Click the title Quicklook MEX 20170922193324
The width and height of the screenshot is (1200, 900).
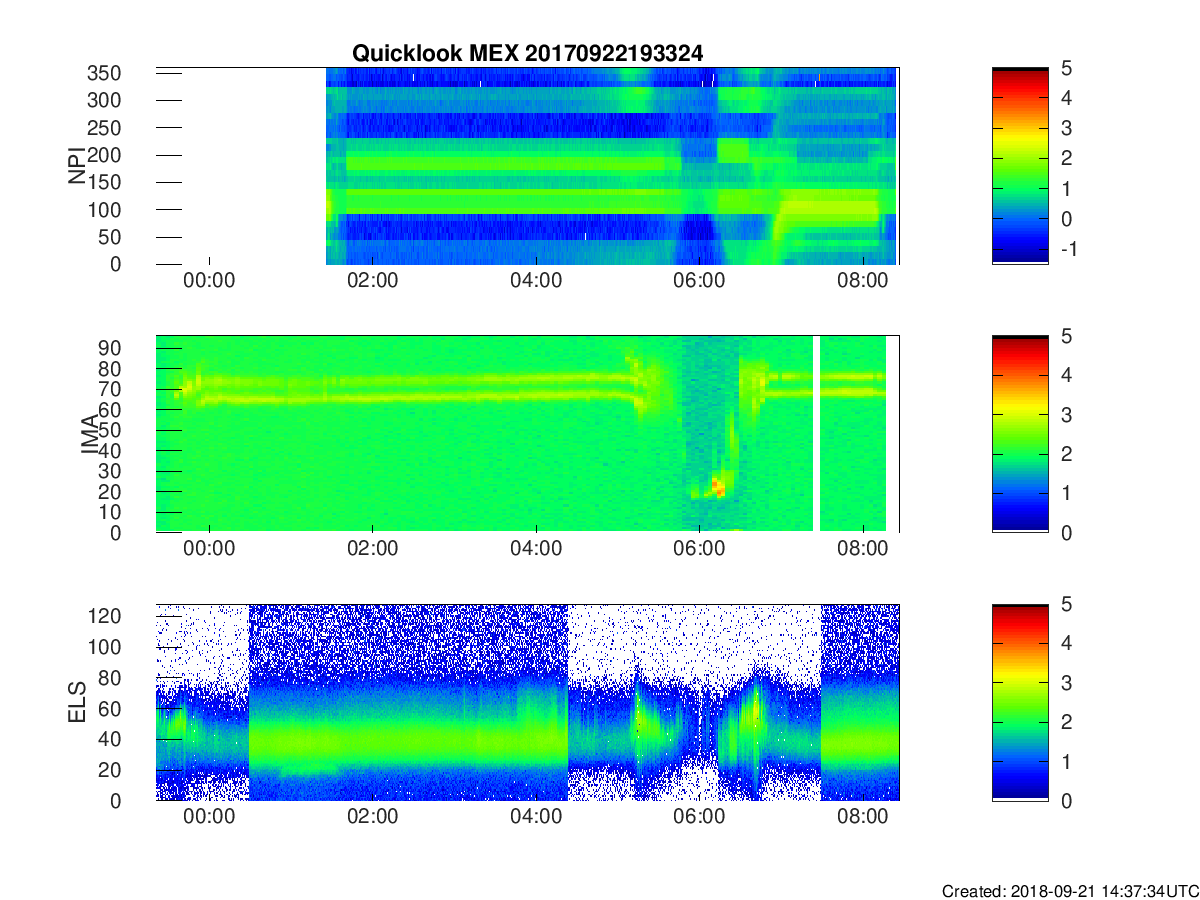tap(527, 54)
